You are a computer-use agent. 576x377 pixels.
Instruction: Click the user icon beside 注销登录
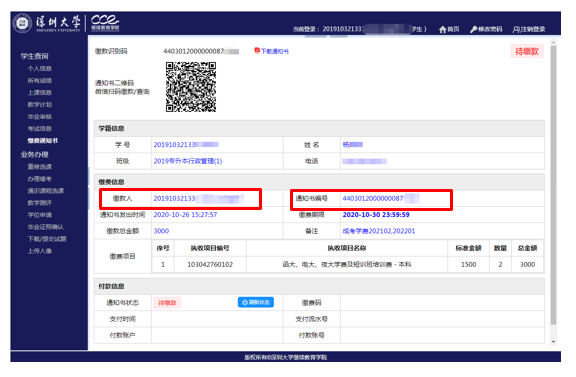[x=516, y=29]
